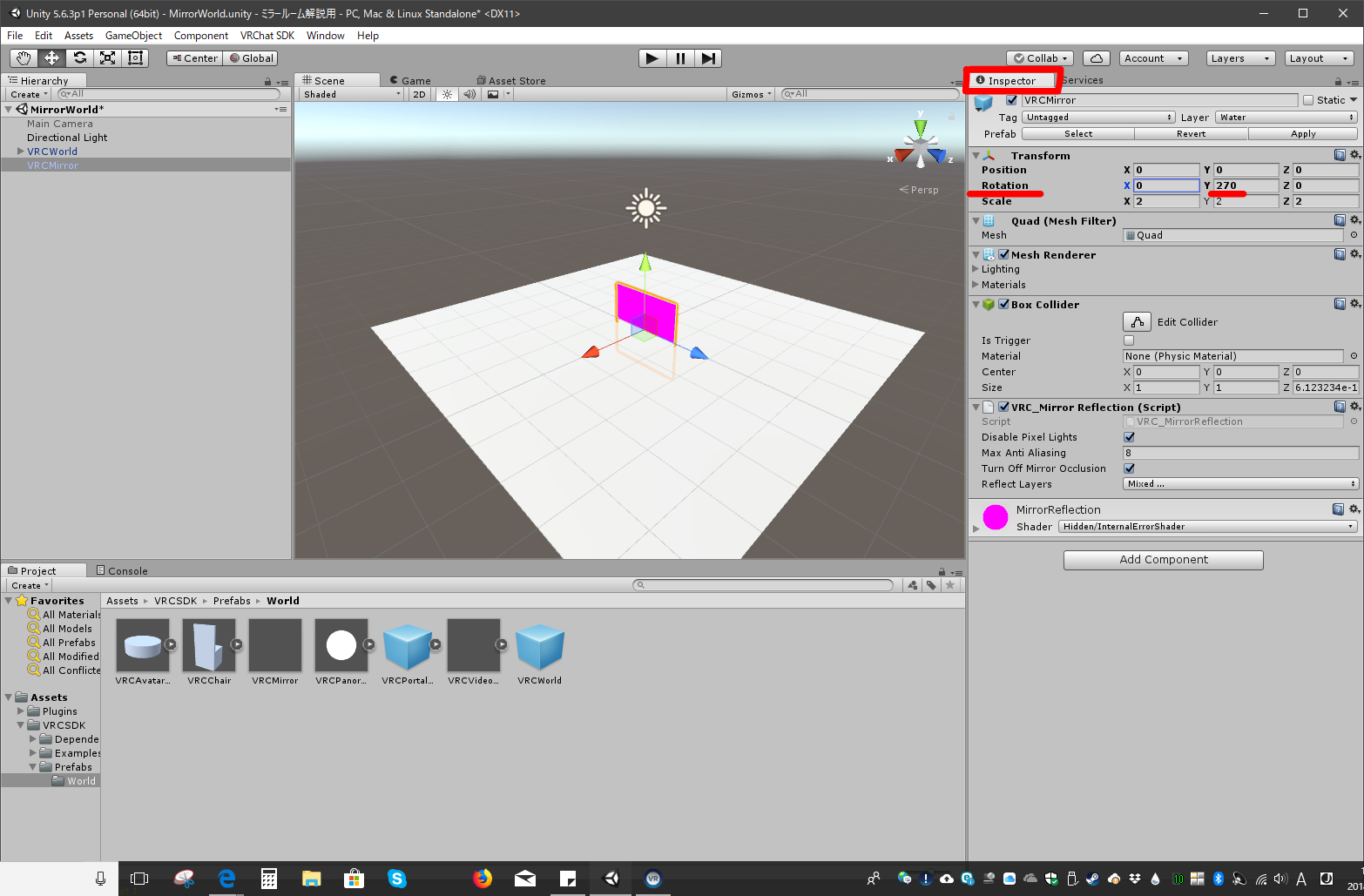Toggle scene lighting sun icon
This screenshot has height=896, width=1364.
(447, 94)
